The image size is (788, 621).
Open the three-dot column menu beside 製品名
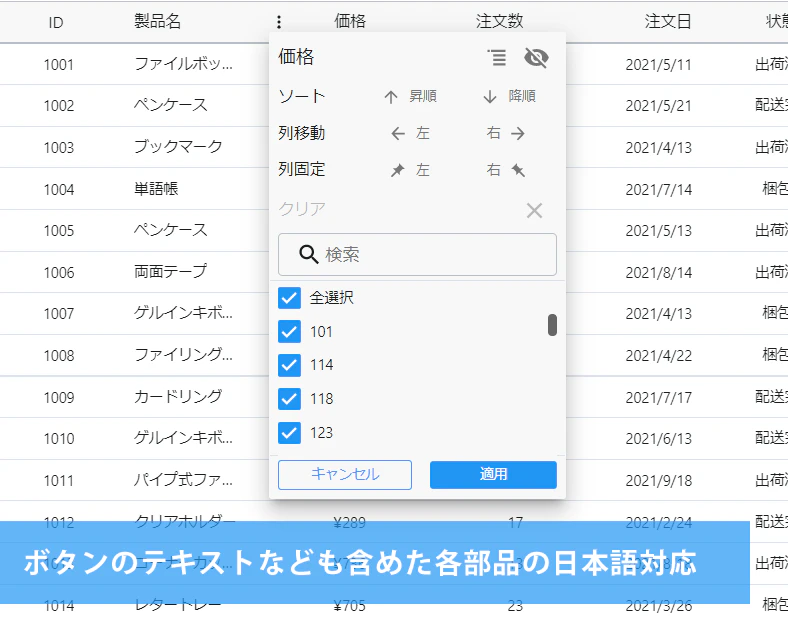click(279, 22)
